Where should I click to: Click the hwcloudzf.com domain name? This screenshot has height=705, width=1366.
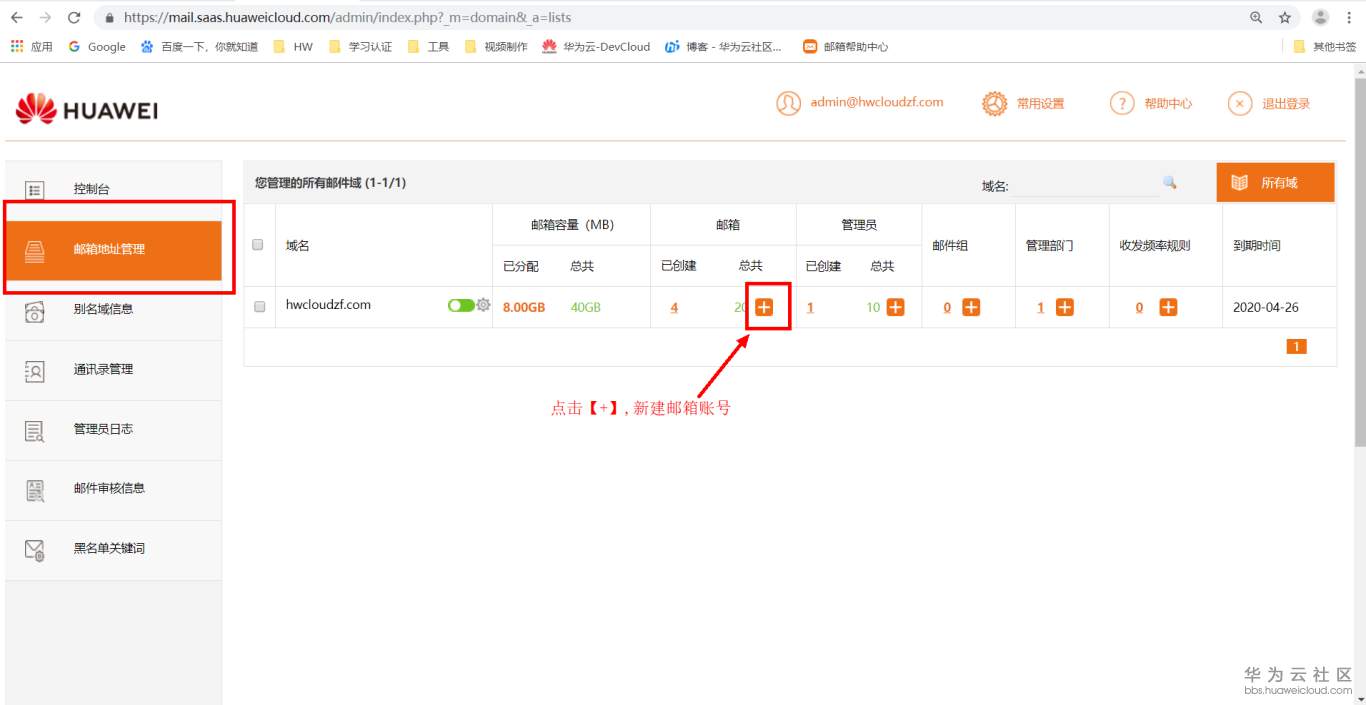coord(328,305)
